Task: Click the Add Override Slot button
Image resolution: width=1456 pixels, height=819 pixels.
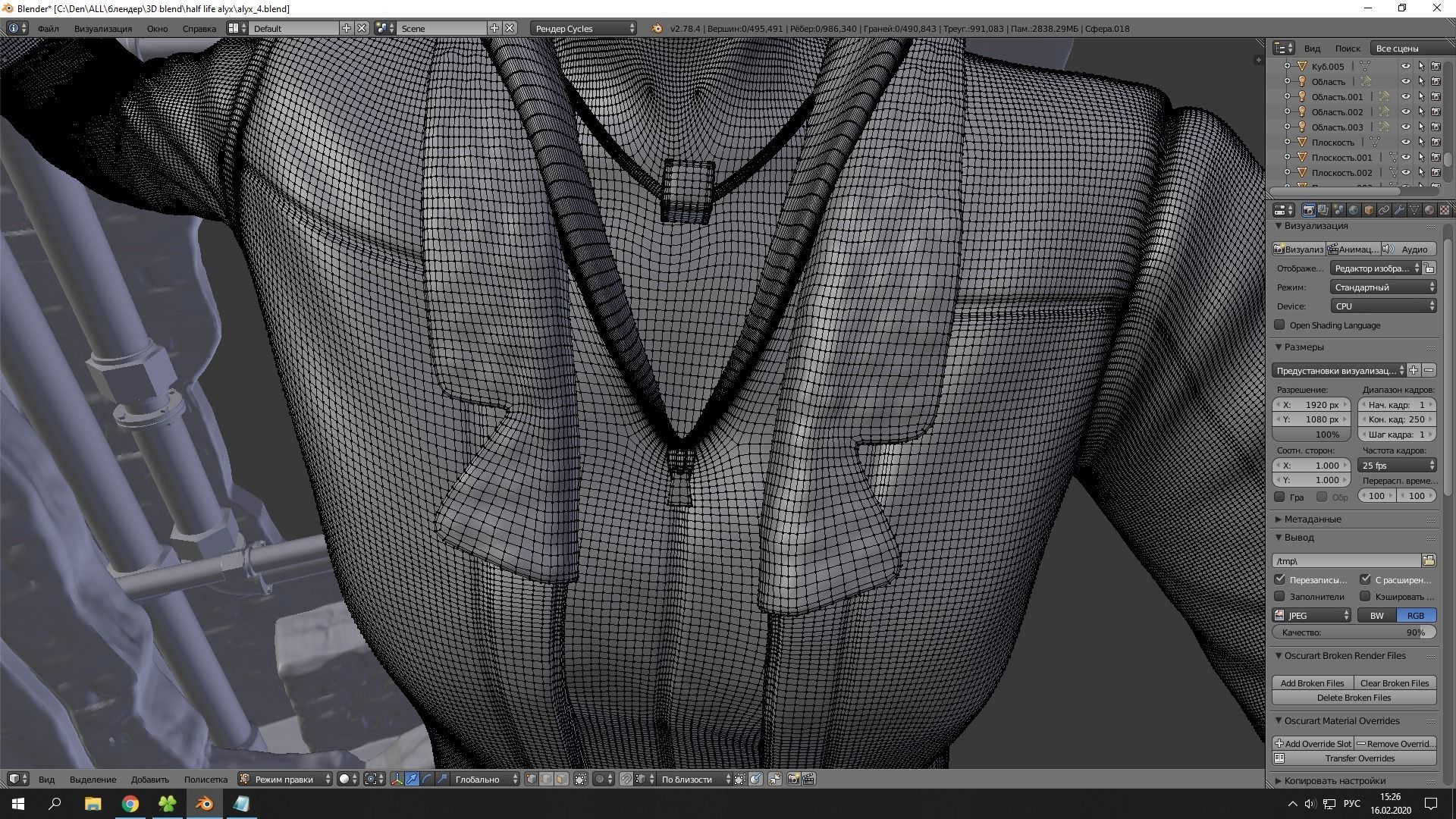Action: [x=1313, y=743]
